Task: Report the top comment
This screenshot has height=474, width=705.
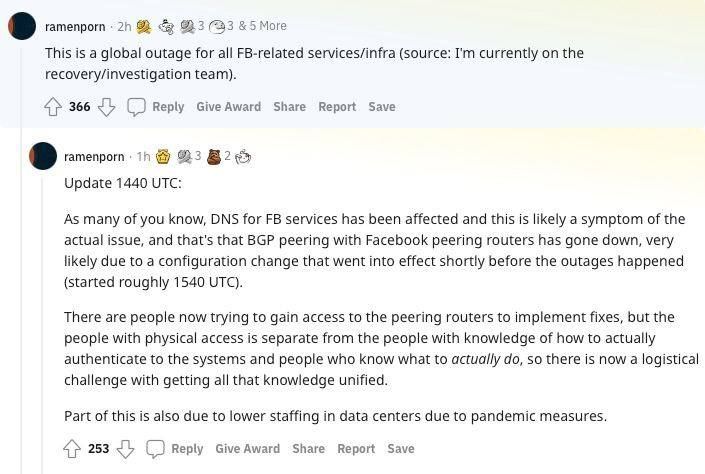Action: [337, 107]
